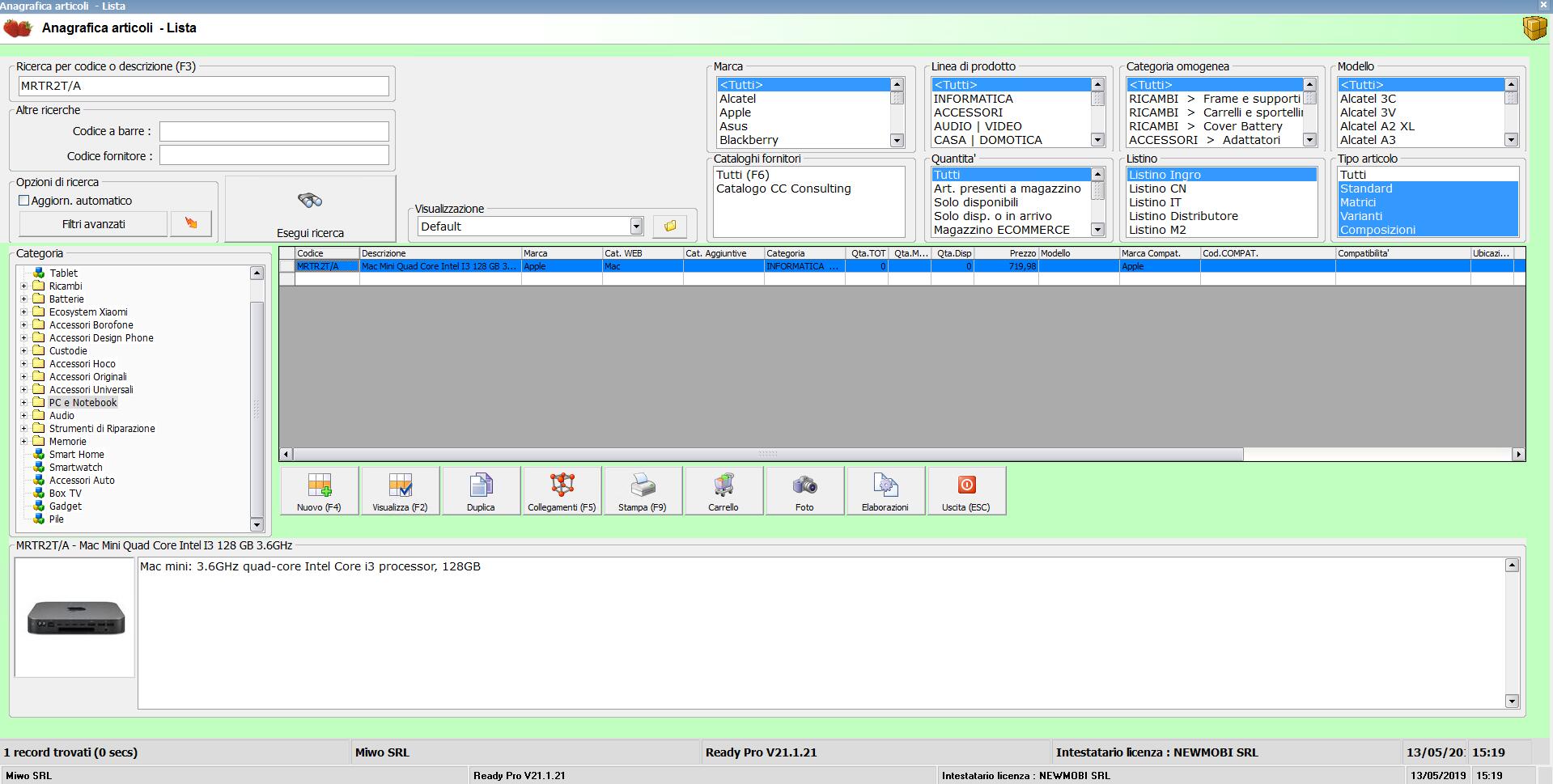Image resolution: width=1553 pixels, height=784 pixels.
Task: Click the Mac Mini product thumbnail
Action: (74, 617)
